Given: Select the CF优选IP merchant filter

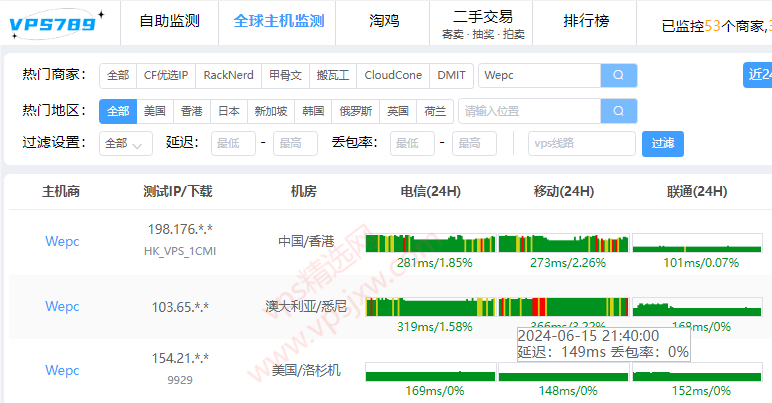Looking at the screenshot, I should coord(166,75).
